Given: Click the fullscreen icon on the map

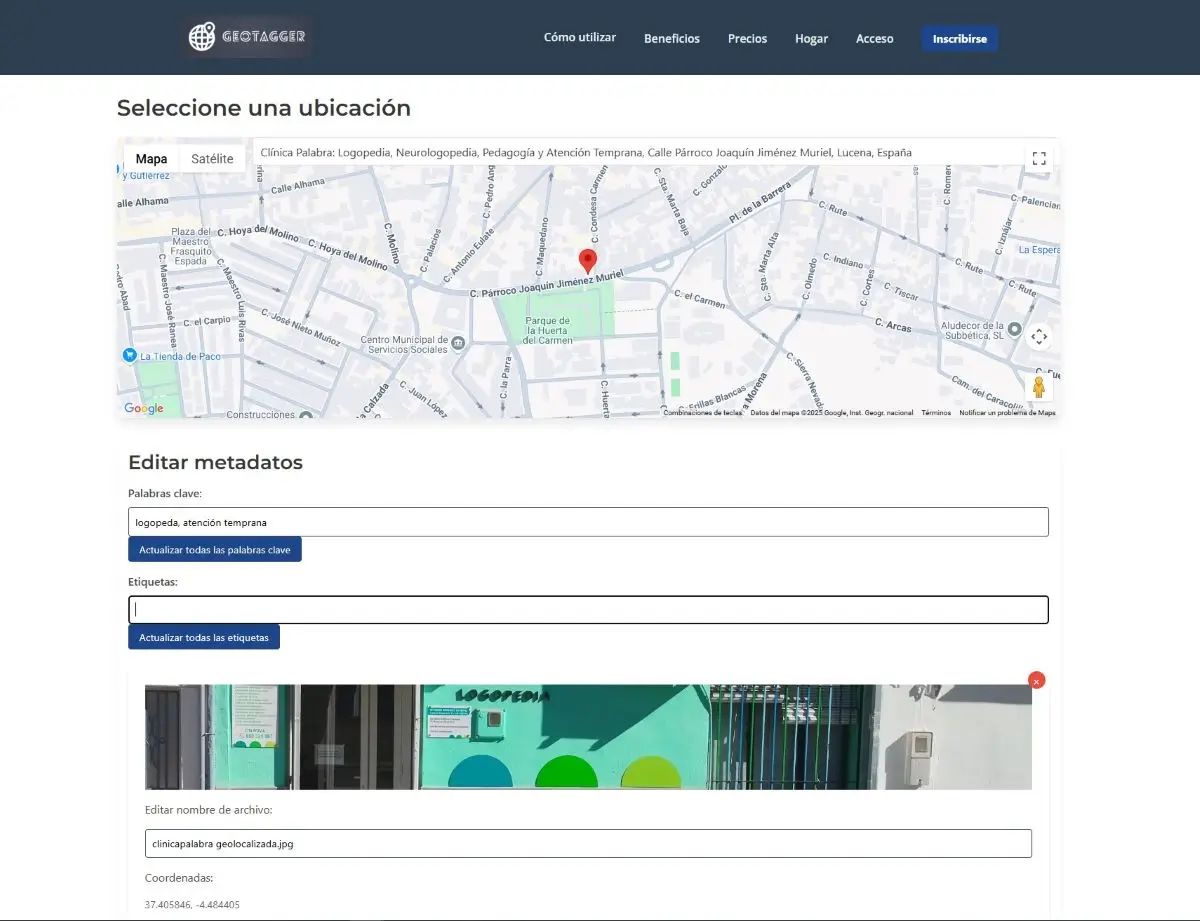Looking at the screenshot, I should pos(1038,157).
